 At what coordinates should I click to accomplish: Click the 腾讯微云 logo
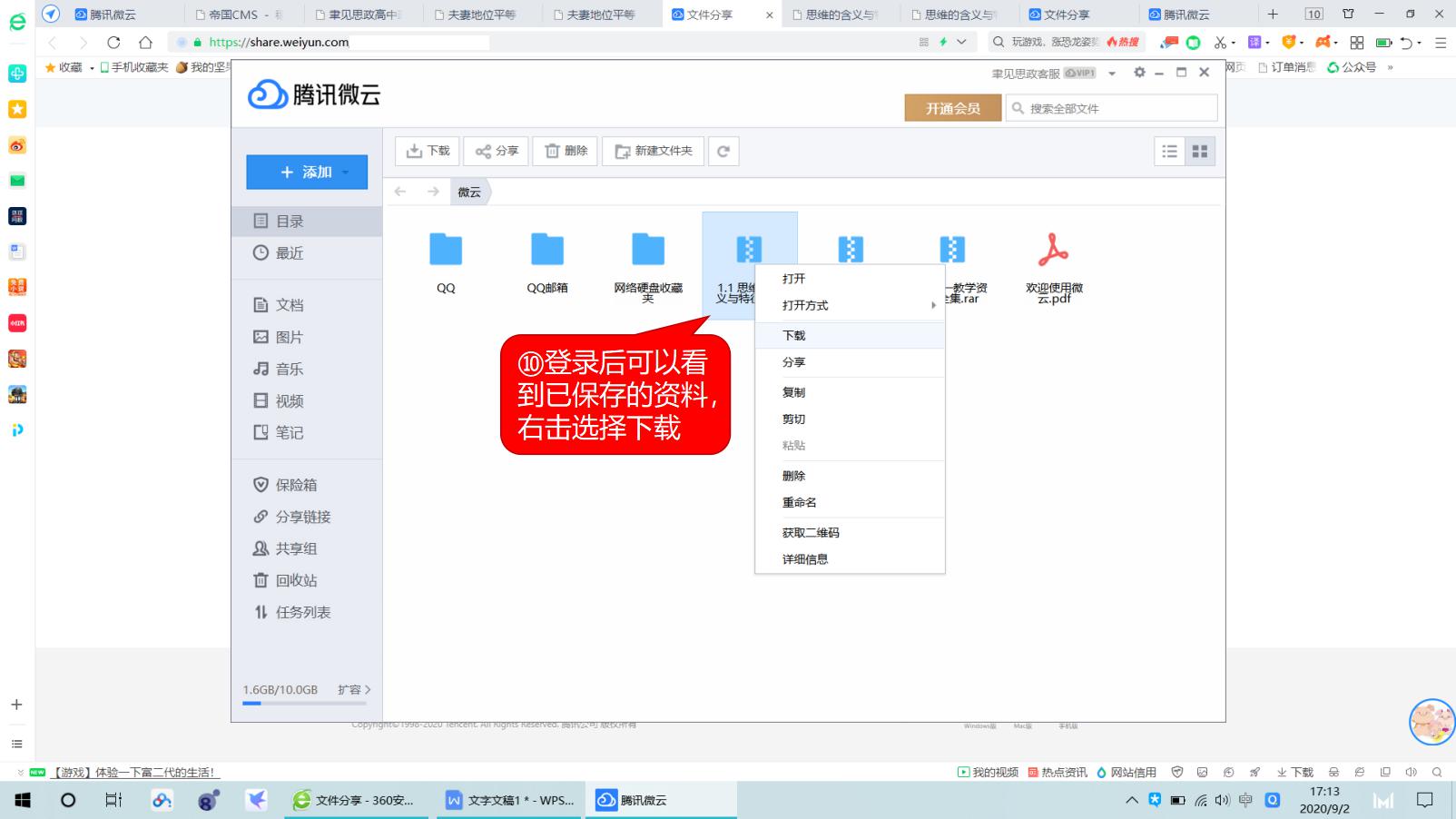314,94
